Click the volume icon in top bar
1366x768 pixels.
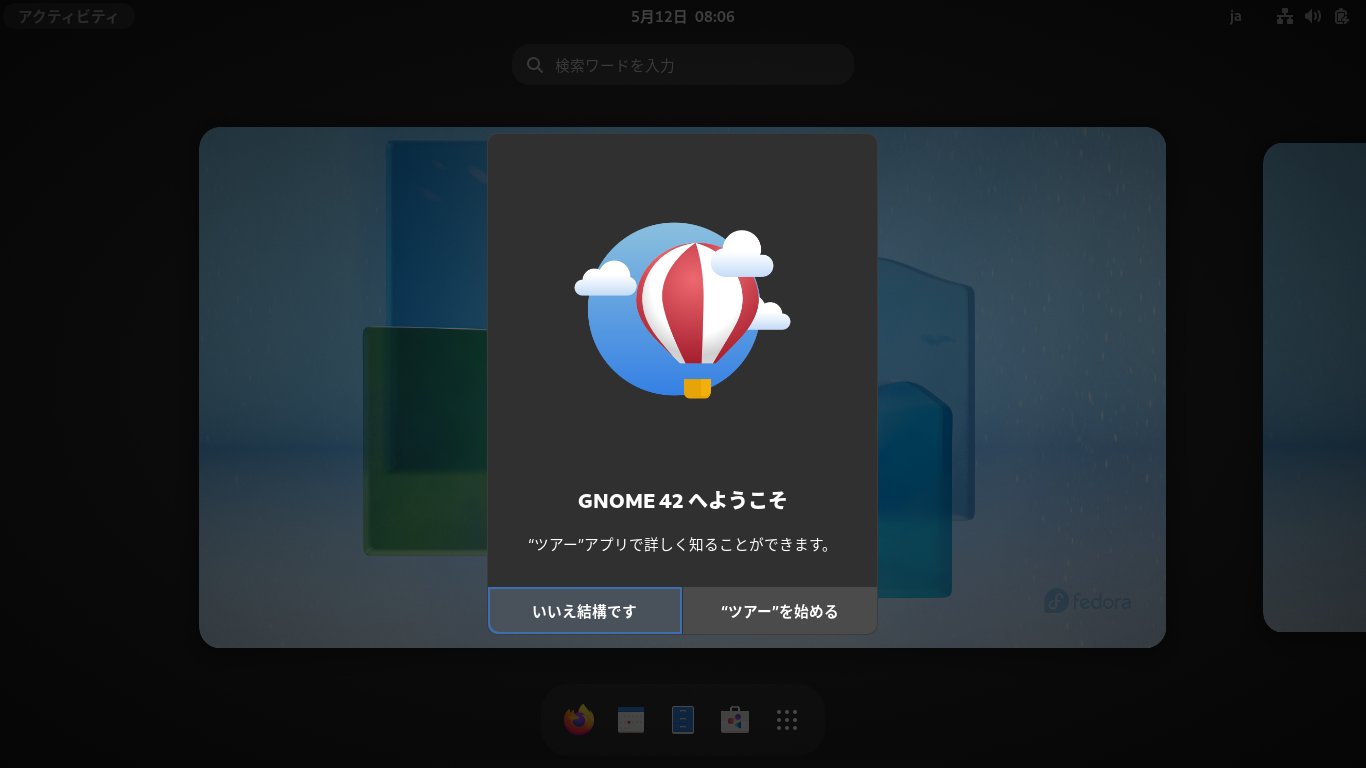point(1313,16)
